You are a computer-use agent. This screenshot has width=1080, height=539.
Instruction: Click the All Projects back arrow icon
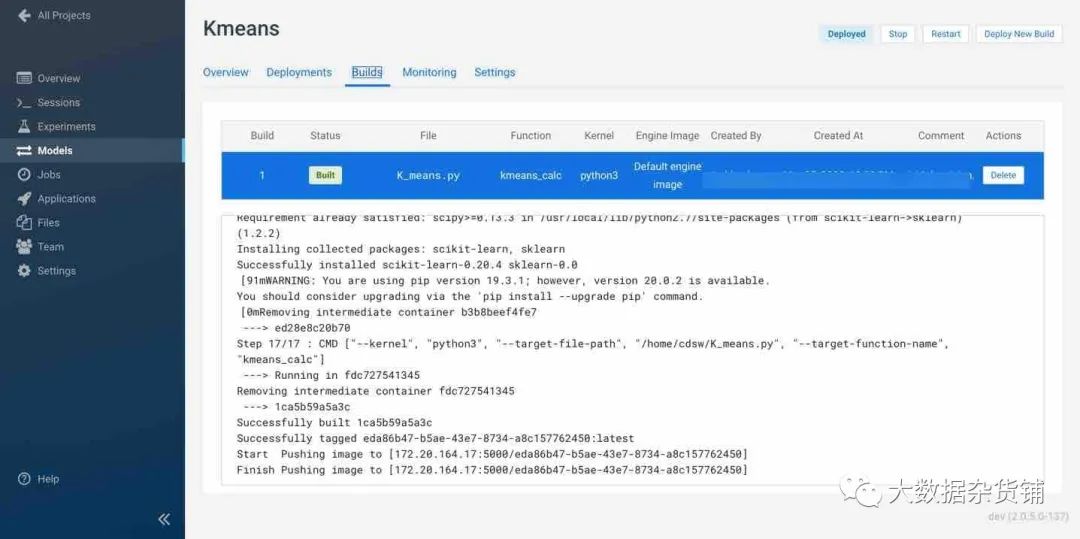24,15
